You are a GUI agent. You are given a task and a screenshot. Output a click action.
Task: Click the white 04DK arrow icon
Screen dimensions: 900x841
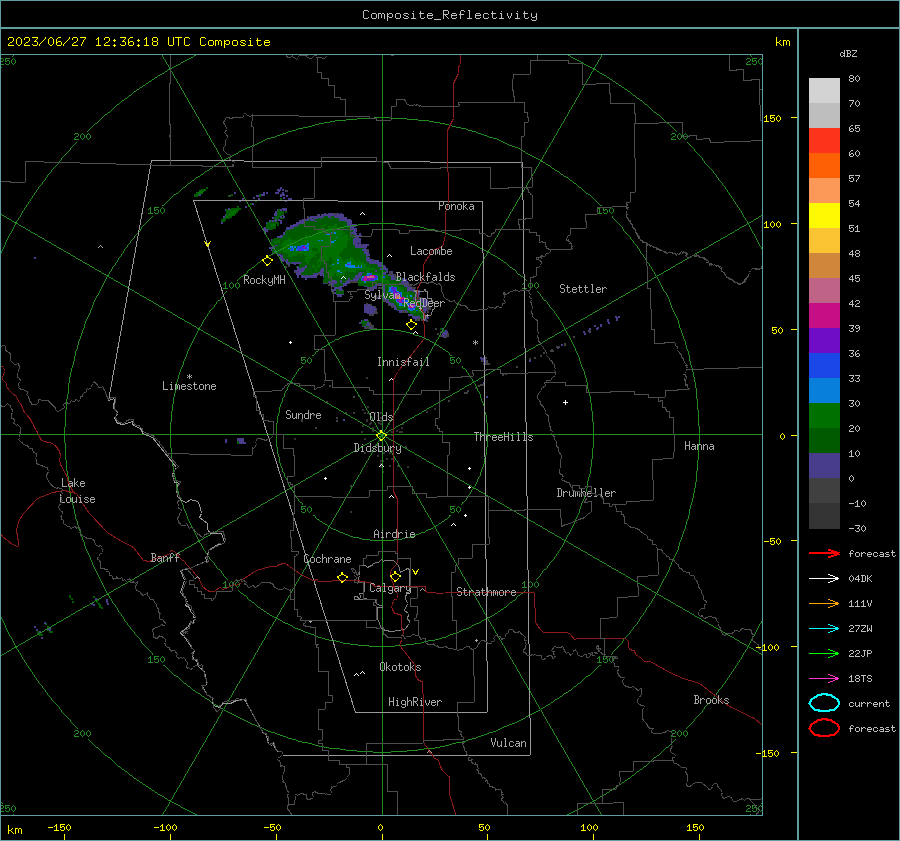824,579
